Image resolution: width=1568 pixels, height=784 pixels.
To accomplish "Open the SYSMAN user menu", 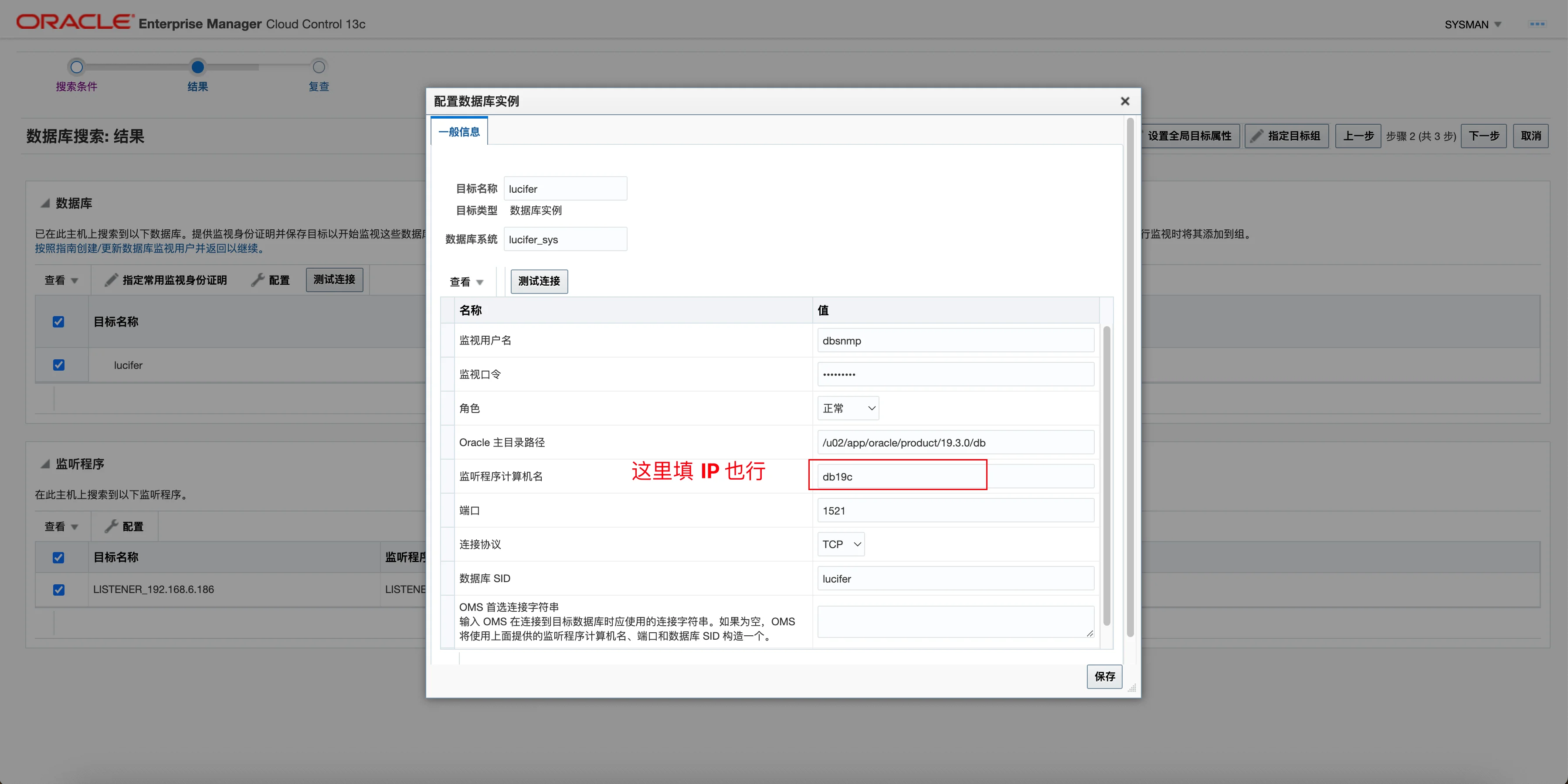I will point(1472,24).
